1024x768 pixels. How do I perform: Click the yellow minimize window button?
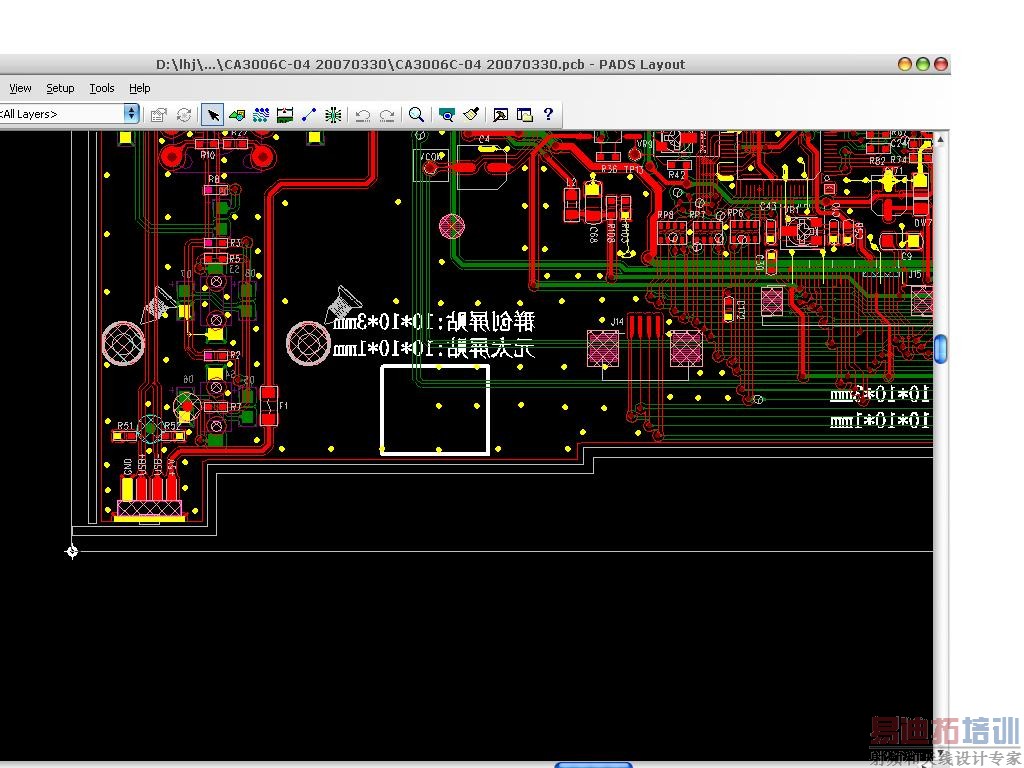click(904, 64)
